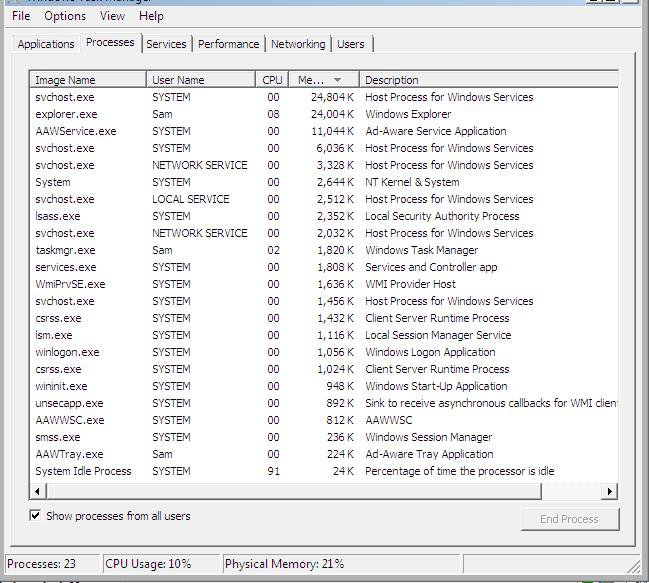Select svchost.exe using 6,036 K memory
This screenshot has width=649, height=583.
pos(324,148)
